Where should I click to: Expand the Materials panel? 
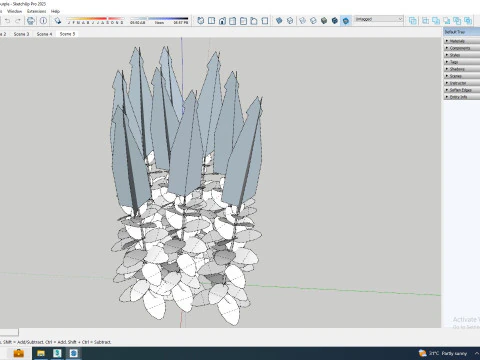(462, 41)
